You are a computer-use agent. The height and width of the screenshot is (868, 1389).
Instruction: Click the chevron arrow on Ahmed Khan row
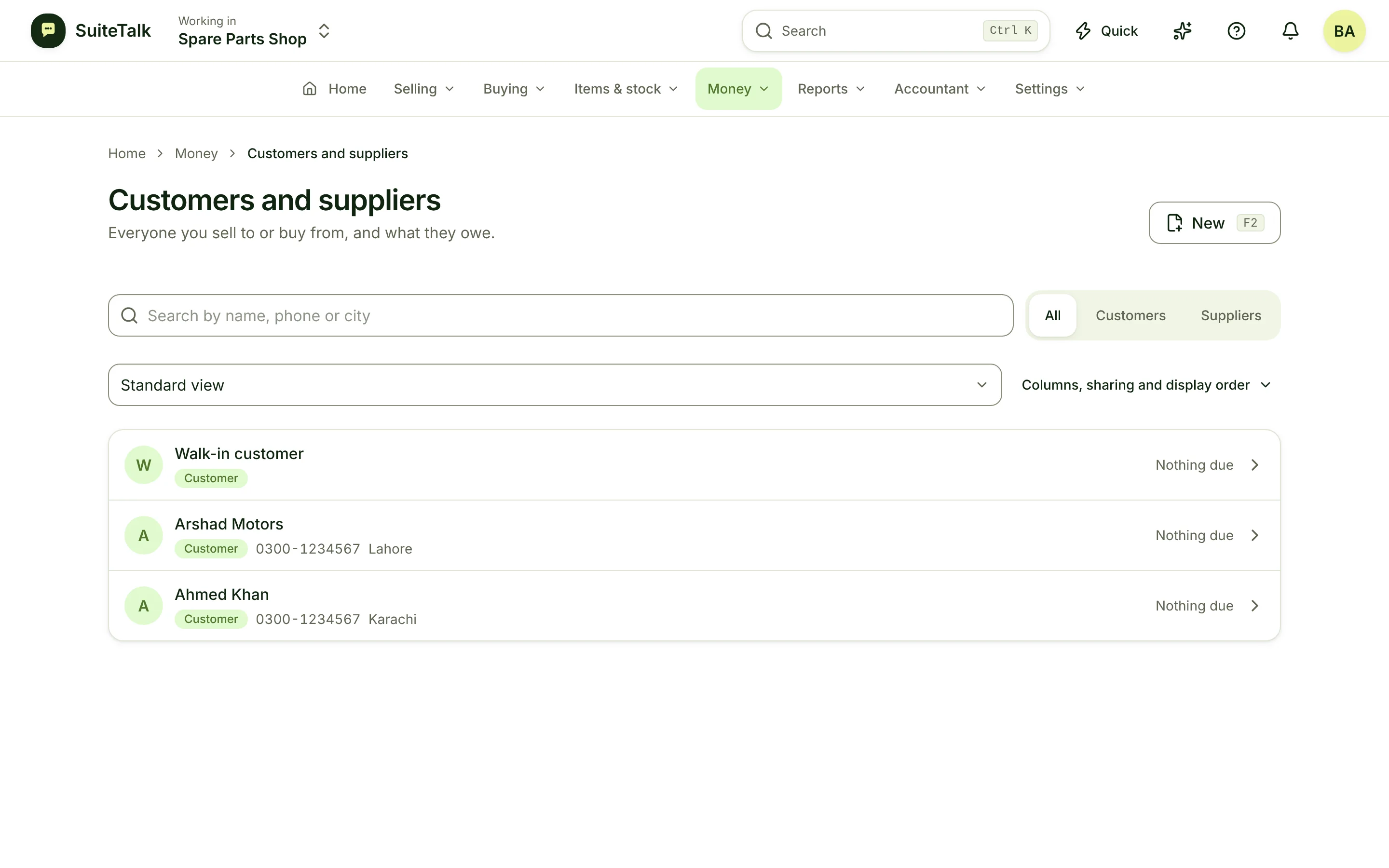click(x=1255, y=606)
